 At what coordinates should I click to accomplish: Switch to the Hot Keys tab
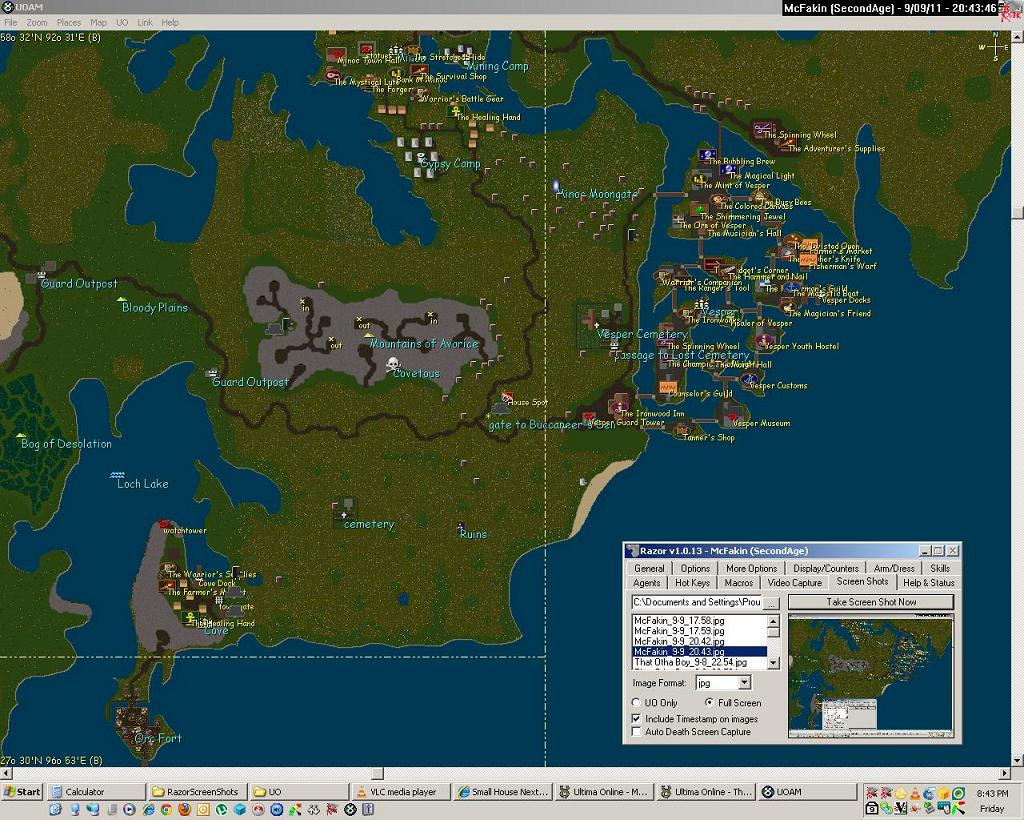click(x=692, y=582)
